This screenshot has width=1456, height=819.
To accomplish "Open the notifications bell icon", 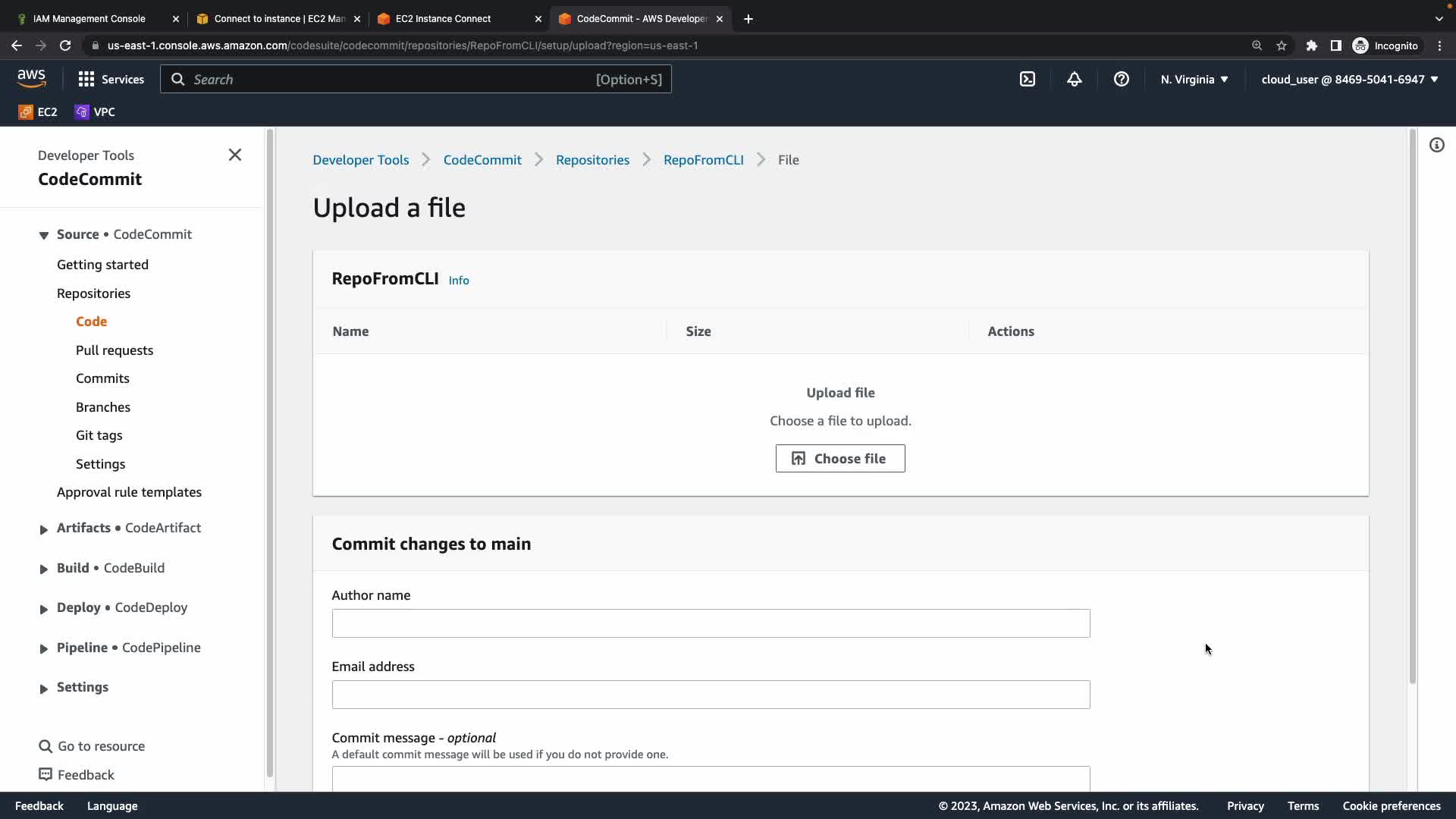I will point(1074,79).
